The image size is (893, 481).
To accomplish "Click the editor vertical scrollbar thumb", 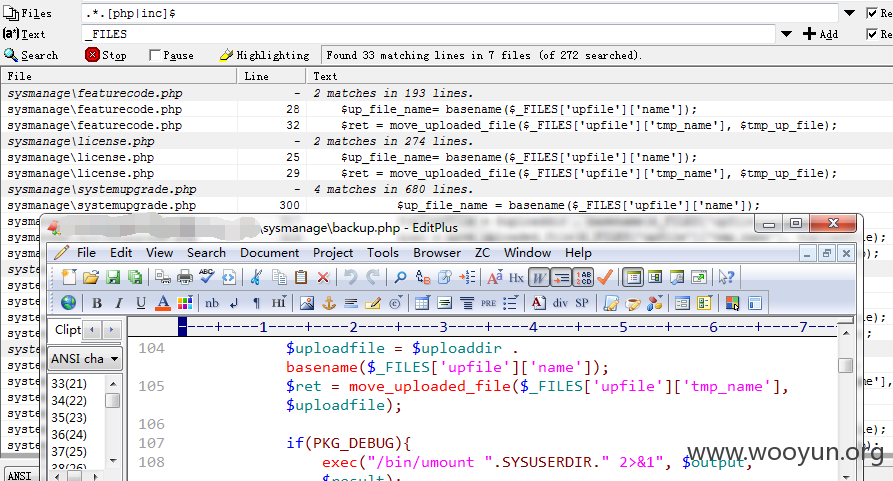I will [x=846, y=365].
